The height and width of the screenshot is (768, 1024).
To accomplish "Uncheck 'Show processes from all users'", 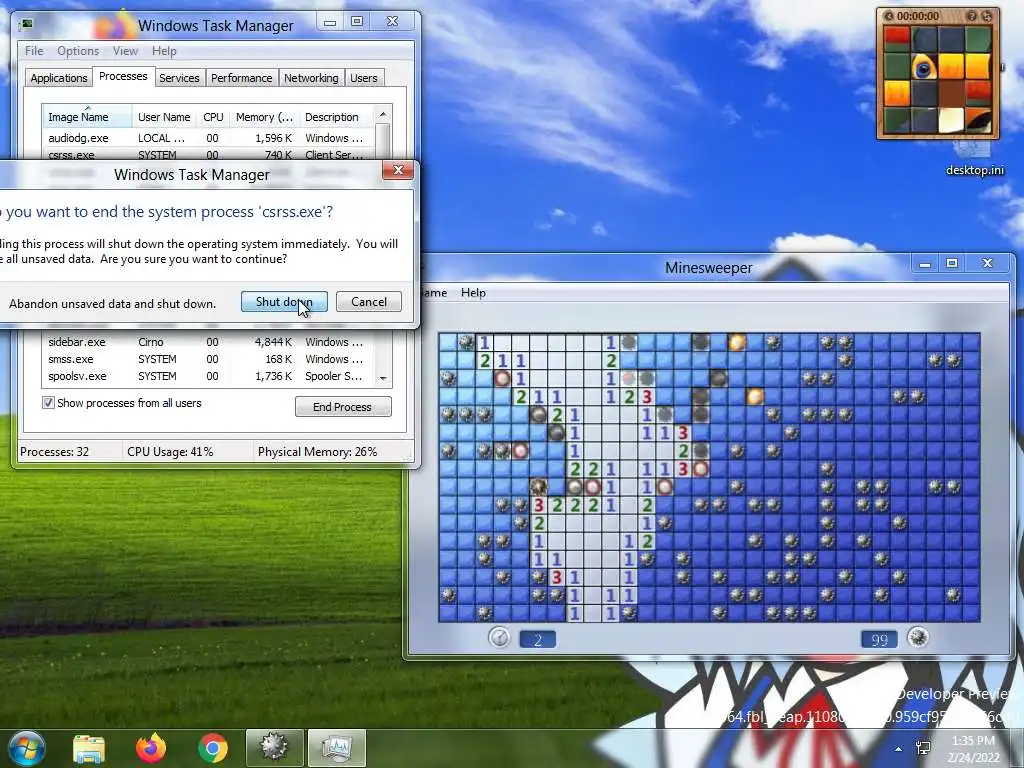I will coord(48,403).
